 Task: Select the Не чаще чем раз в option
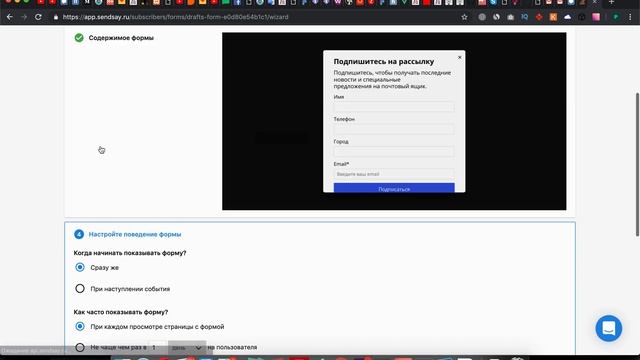pyautogui.click(x=80, y=347)
